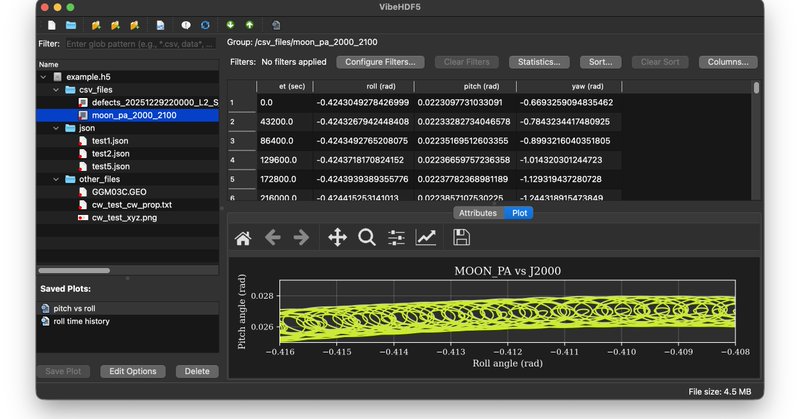Collapse the other_files folder
Image resolution: width=800 pixels, height=419 pixels.
point(56,179)
